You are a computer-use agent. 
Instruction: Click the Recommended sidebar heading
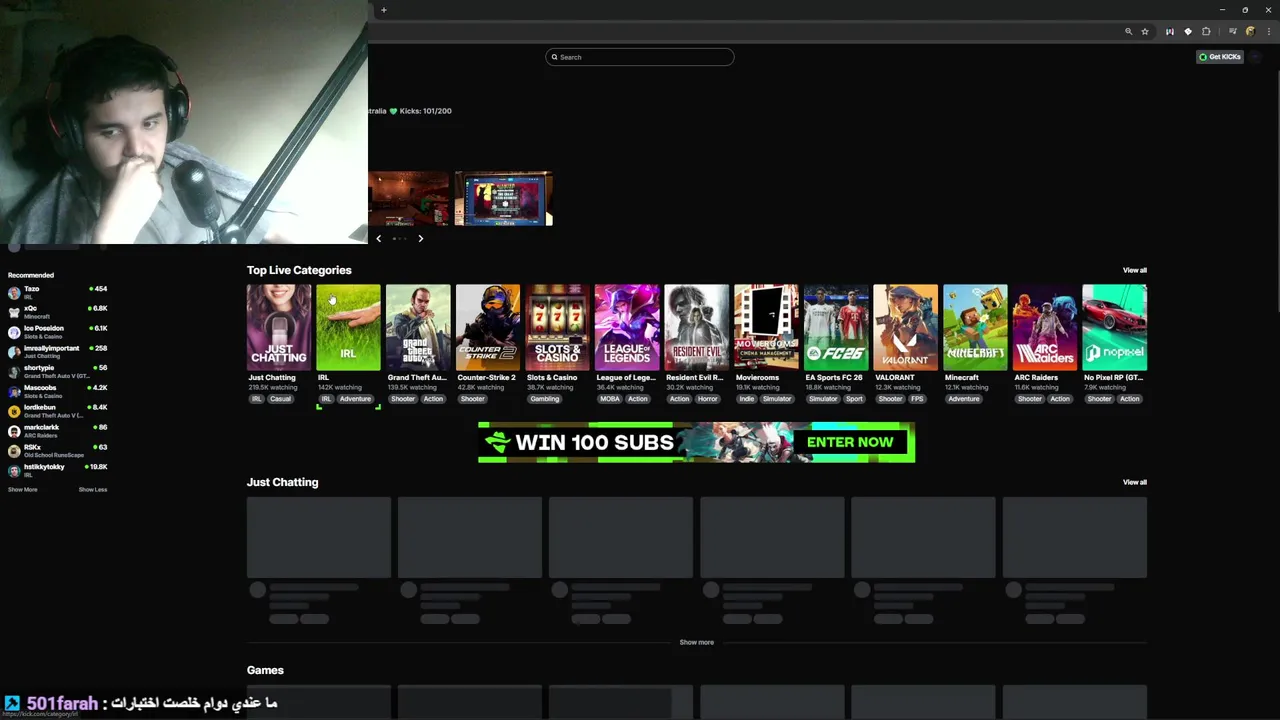pyautogui.click(x=31, y=275)
